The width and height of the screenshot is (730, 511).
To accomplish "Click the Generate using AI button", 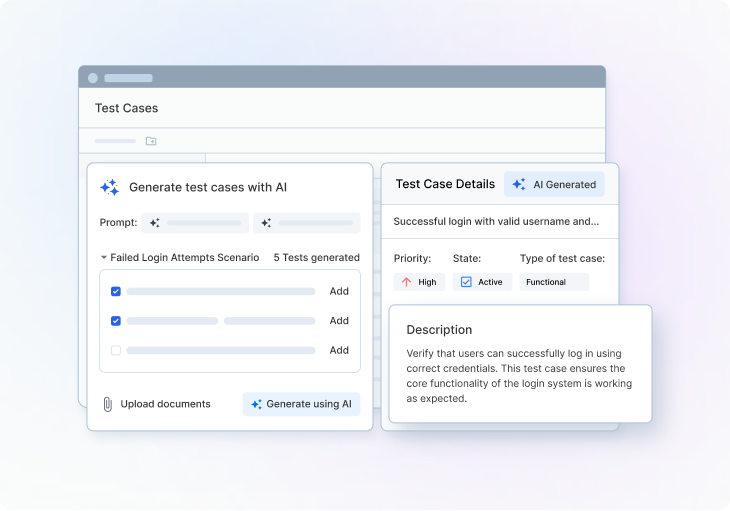I will pyautogui.click(x=301, y=404).
